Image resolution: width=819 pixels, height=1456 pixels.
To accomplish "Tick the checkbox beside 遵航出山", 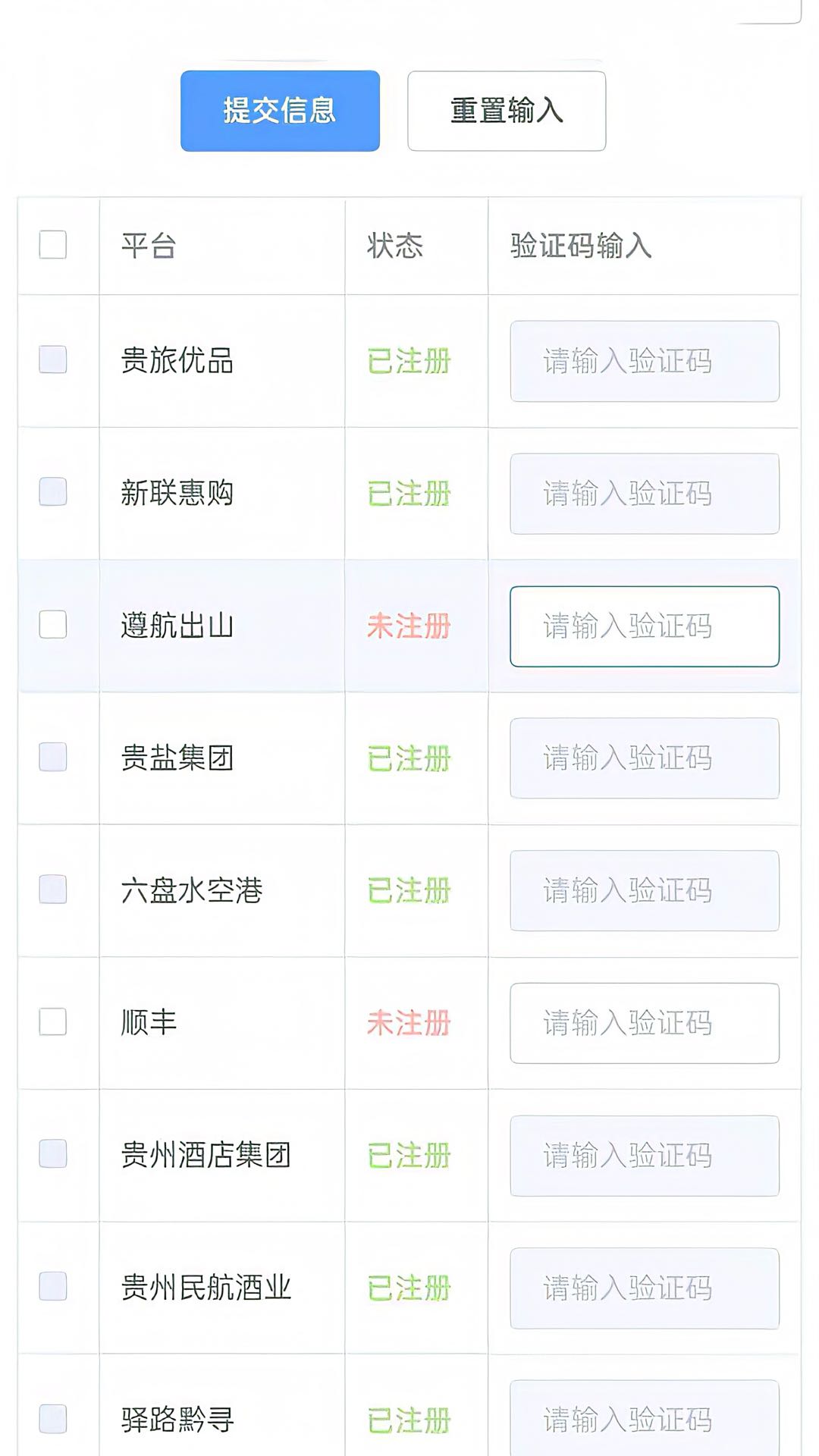I will pos(53,625).
